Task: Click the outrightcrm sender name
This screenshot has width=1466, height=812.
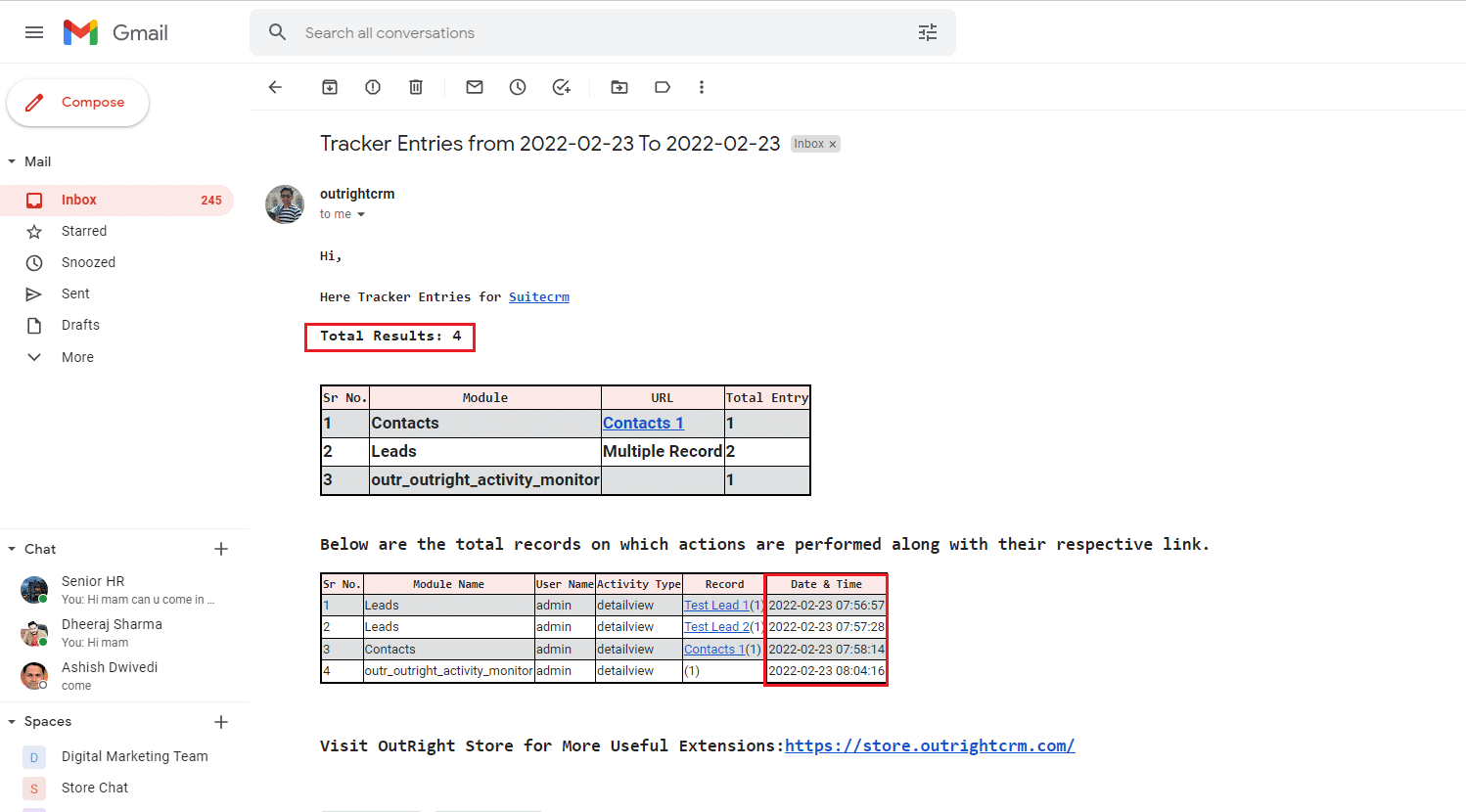Action: click(x=357, y=194)
